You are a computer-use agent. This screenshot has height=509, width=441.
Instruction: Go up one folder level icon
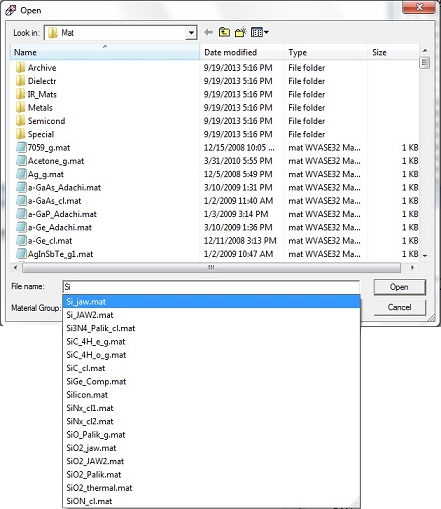pos(224,32)
